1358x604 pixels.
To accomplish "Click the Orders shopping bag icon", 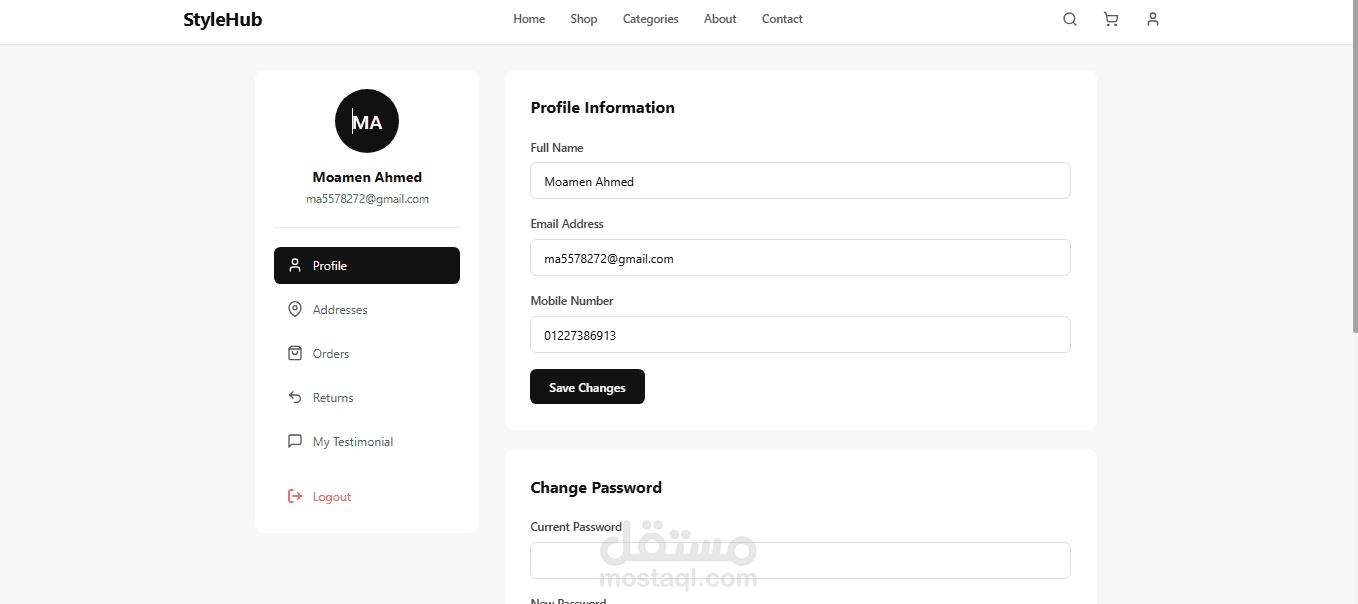I will point(295,354).
